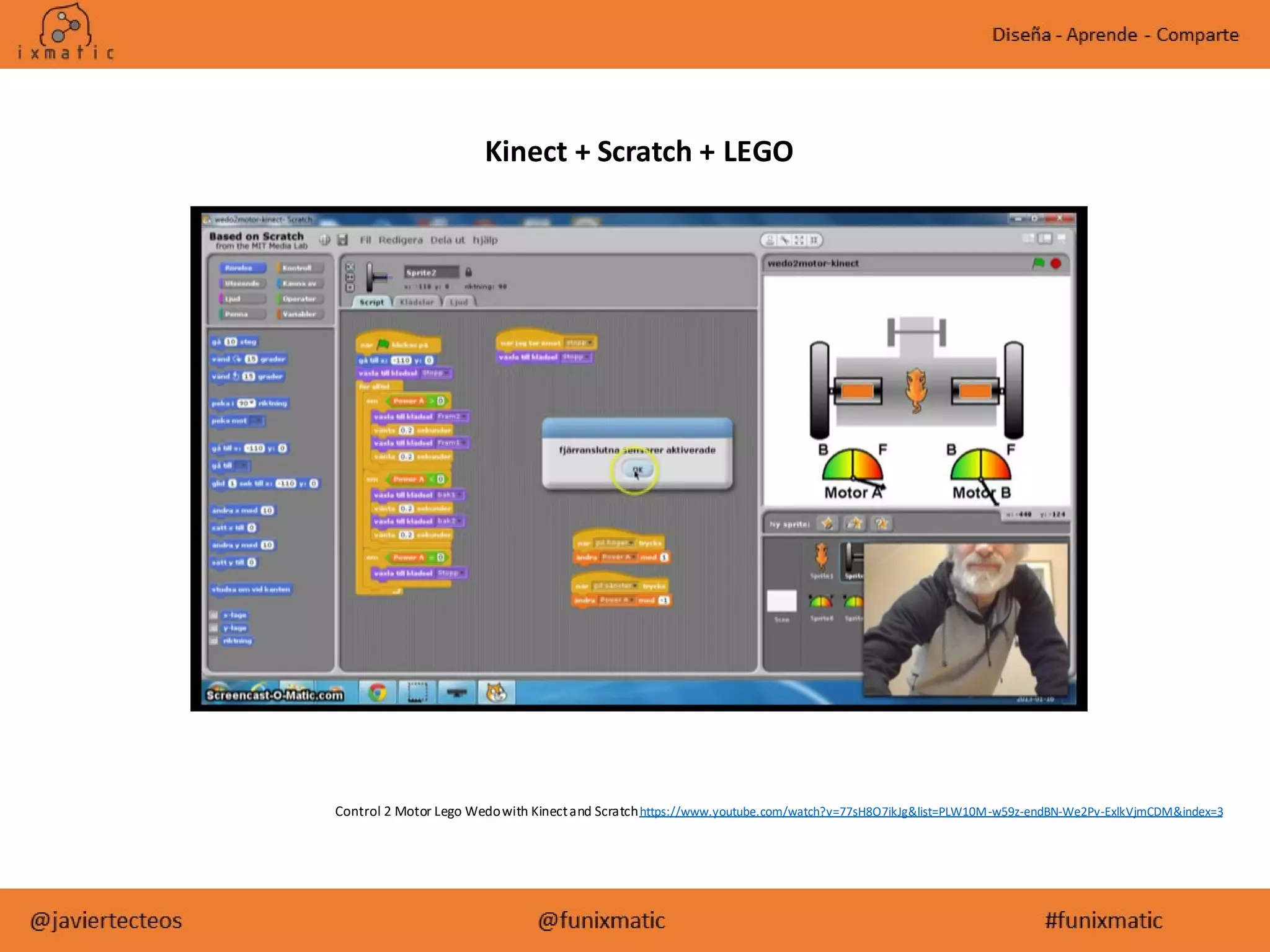This screenshot has width=1270, height=952.
Task: Click the selection-frame taskbar icon
Action: click(417, 692)
